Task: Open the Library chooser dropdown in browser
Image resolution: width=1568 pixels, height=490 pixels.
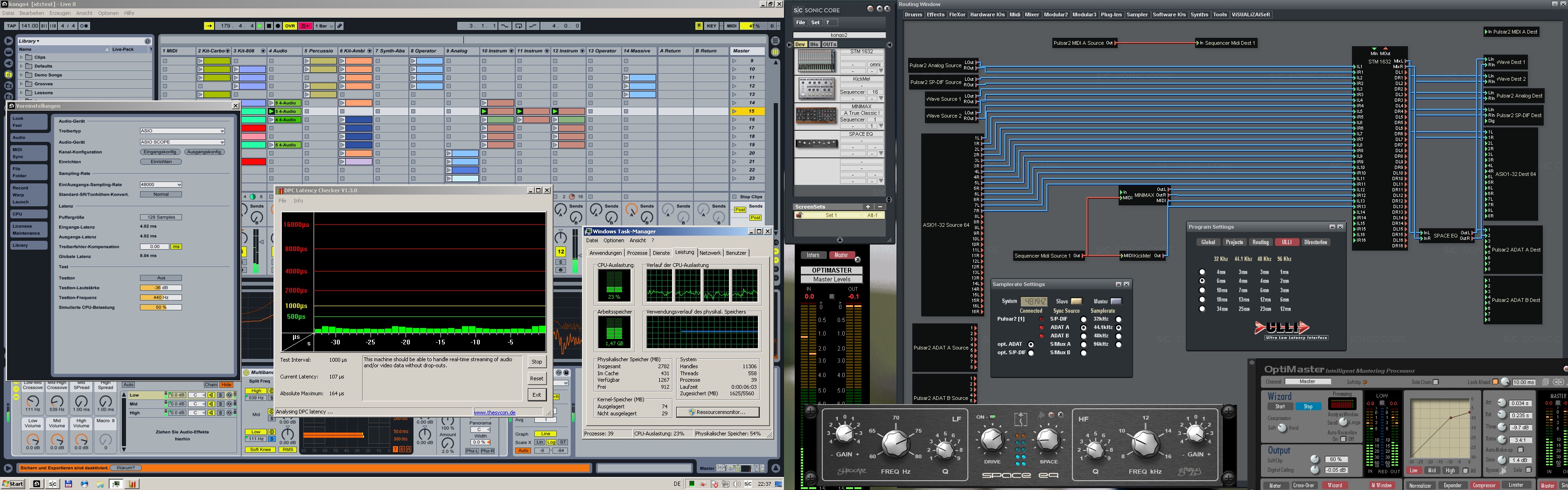Action: click(28, 42)
